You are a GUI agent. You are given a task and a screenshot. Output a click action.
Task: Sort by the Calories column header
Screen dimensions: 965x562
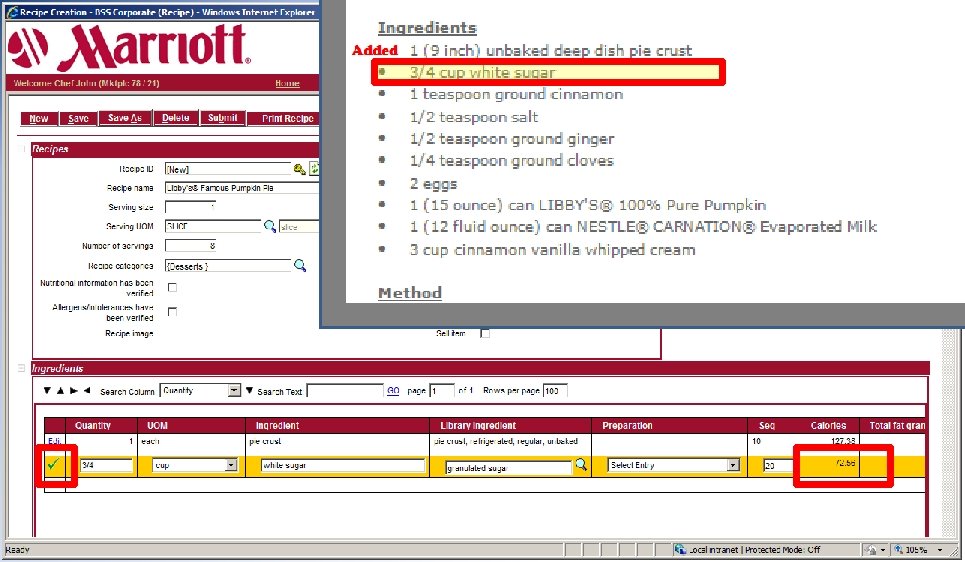click(x=828, y=425)
